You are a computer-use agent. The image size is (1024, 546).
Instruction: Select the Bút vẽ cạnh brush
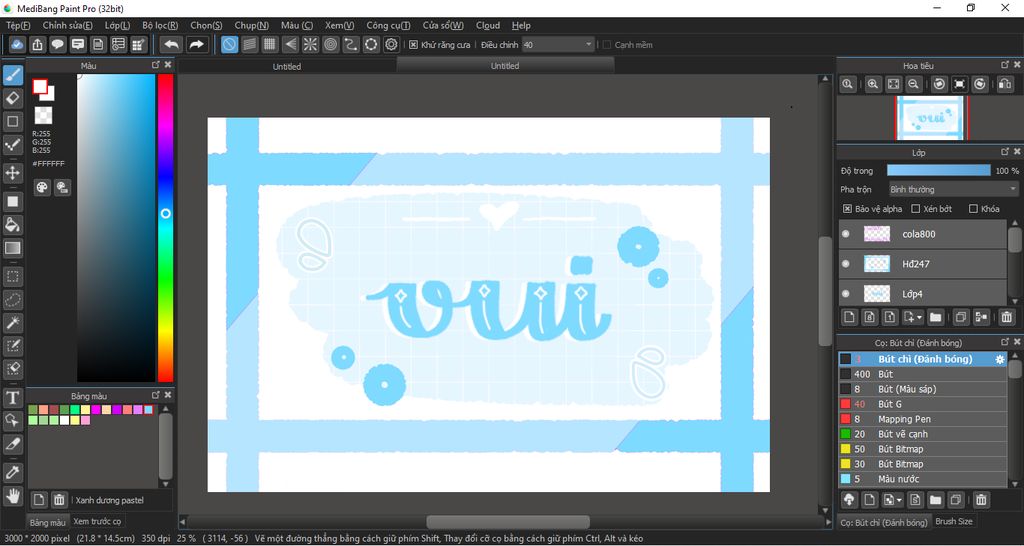[923, 434]
